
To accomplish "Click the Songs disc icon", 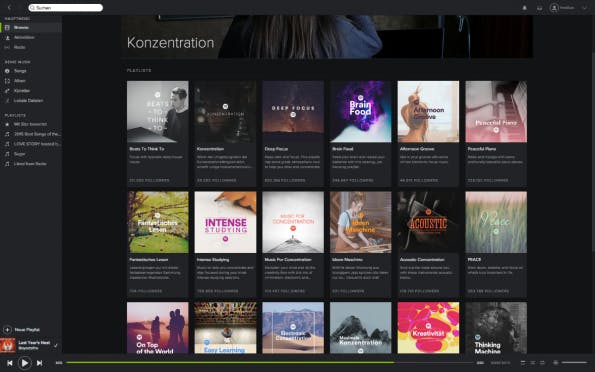I will pos(7,71).
